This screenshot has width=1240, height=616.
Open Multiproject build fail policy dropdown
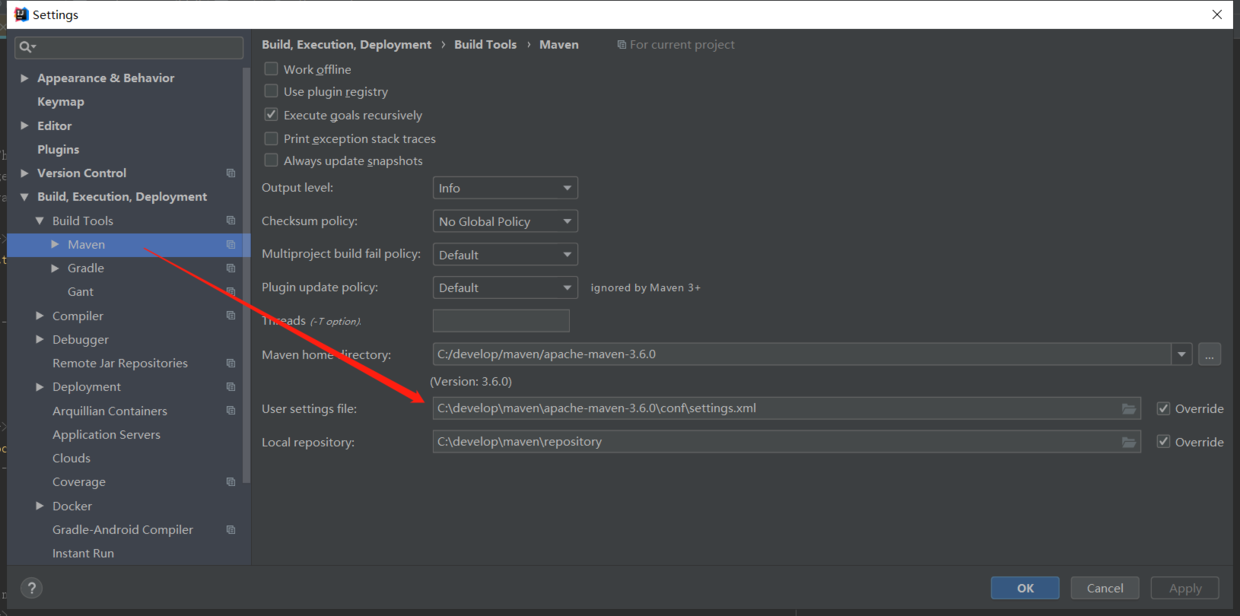click(x=505, y=255)
